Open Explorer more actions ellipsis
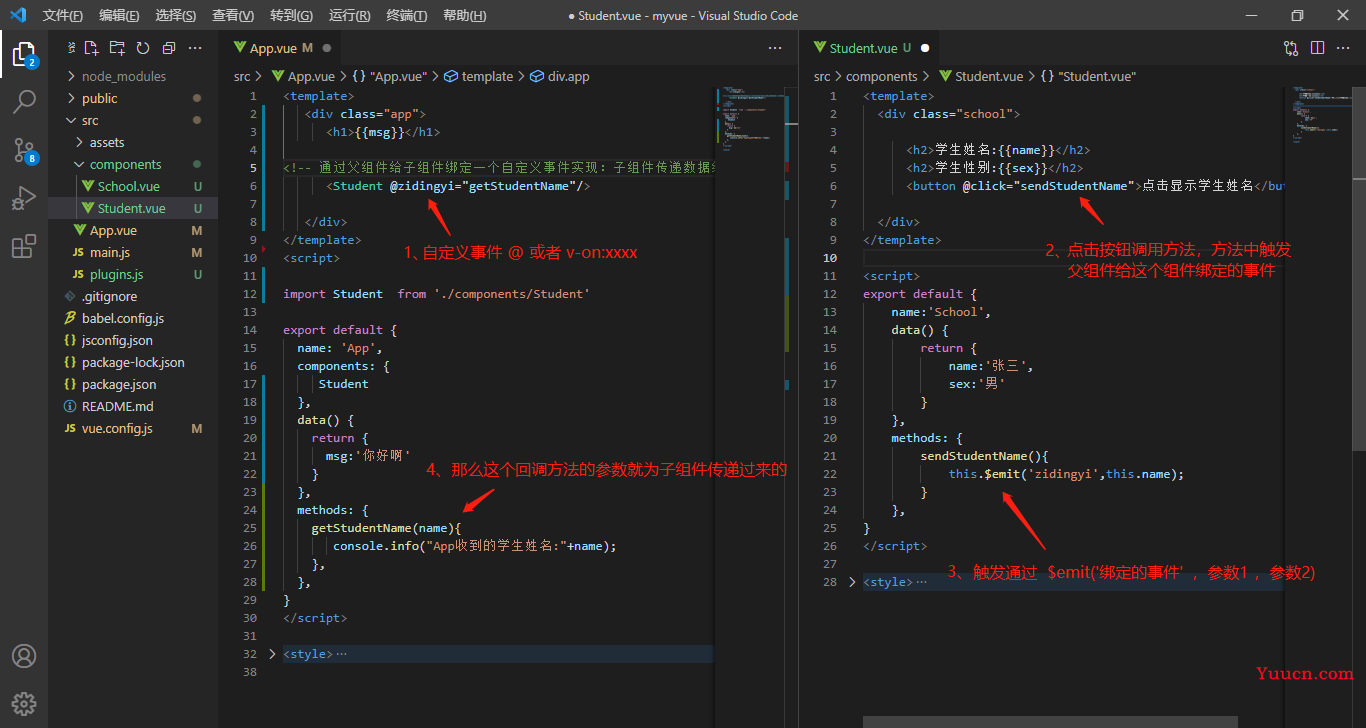 [195, 48]
